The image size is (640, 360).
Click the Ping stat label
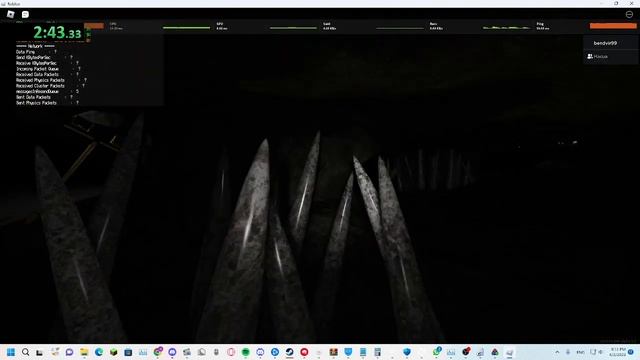540,24
